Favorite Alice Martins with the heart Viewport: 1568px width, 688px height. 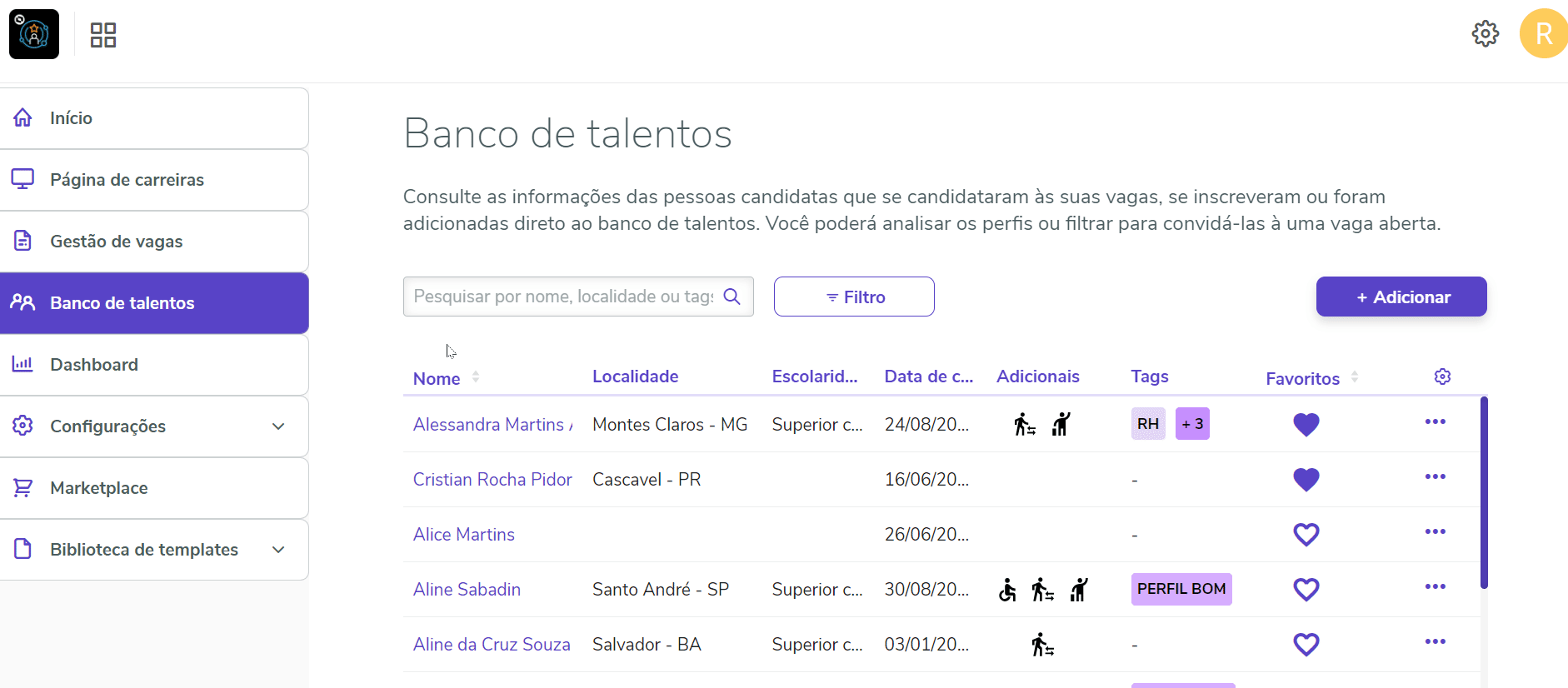tap(1306, 535)
